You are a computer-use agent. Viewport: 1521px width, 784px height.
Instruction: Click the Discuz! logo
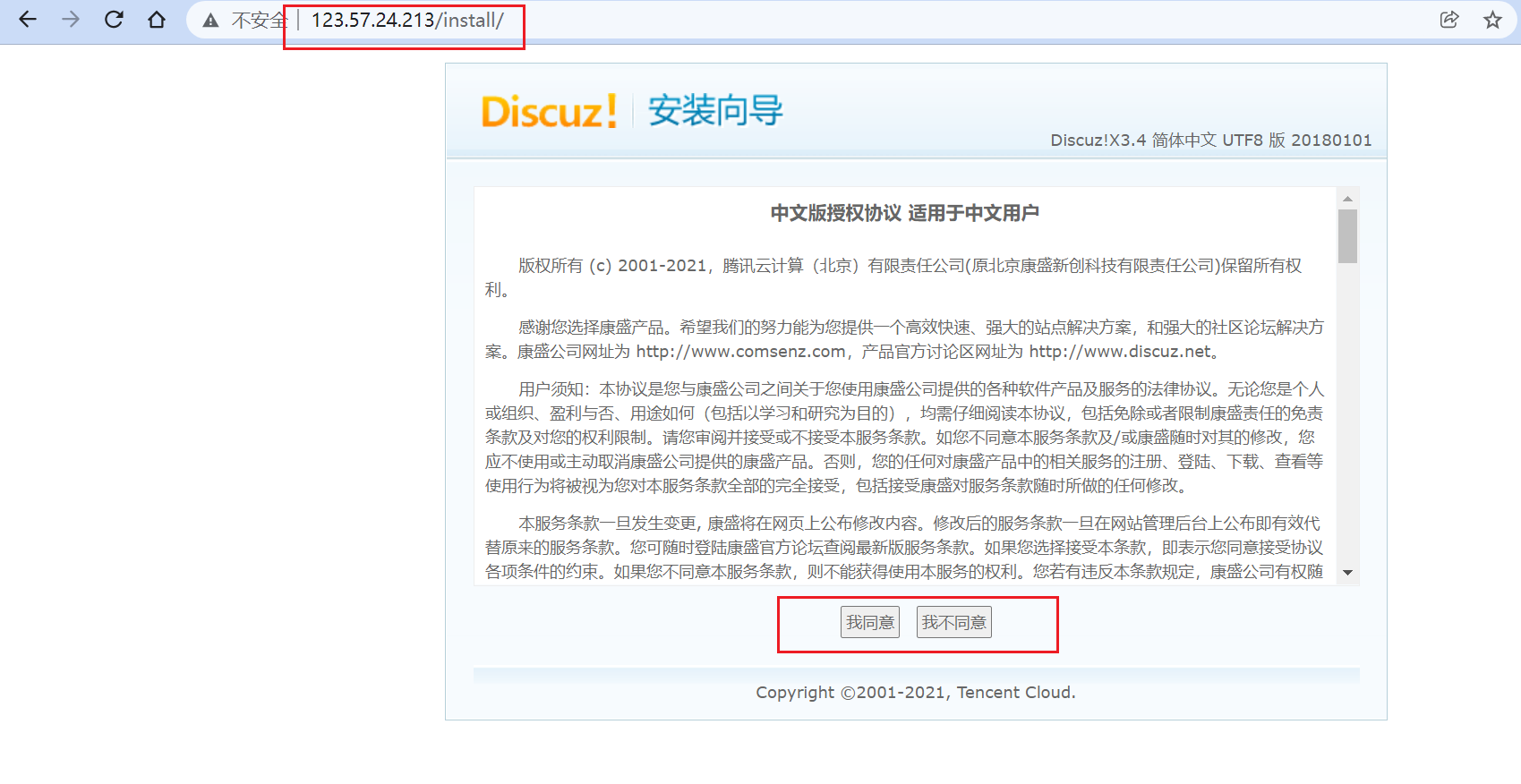(x=549, y=112)
